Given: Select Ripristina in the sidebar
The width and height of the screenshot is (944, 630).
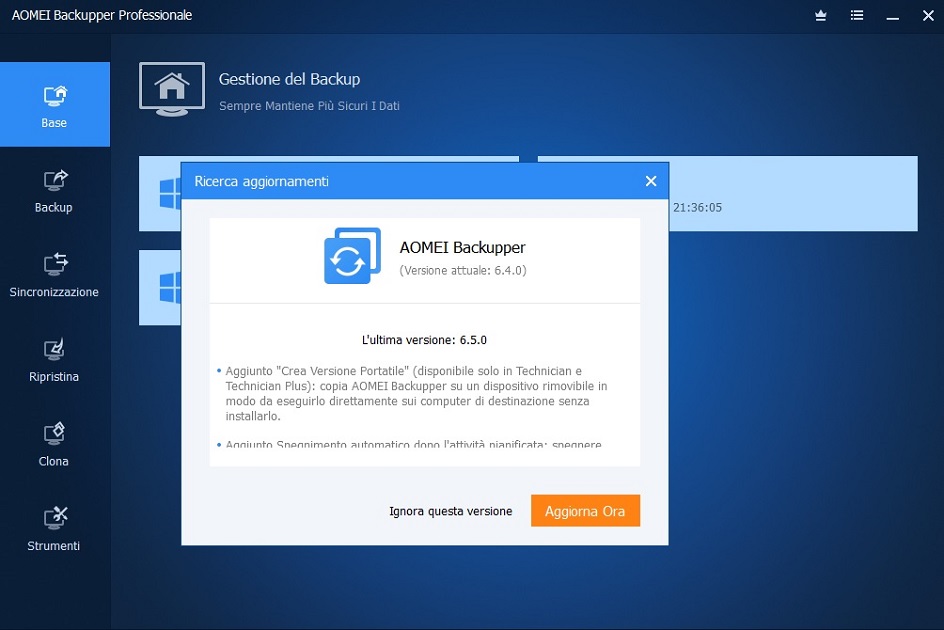Looking at the screenshot, I should [x=55, y=361].
